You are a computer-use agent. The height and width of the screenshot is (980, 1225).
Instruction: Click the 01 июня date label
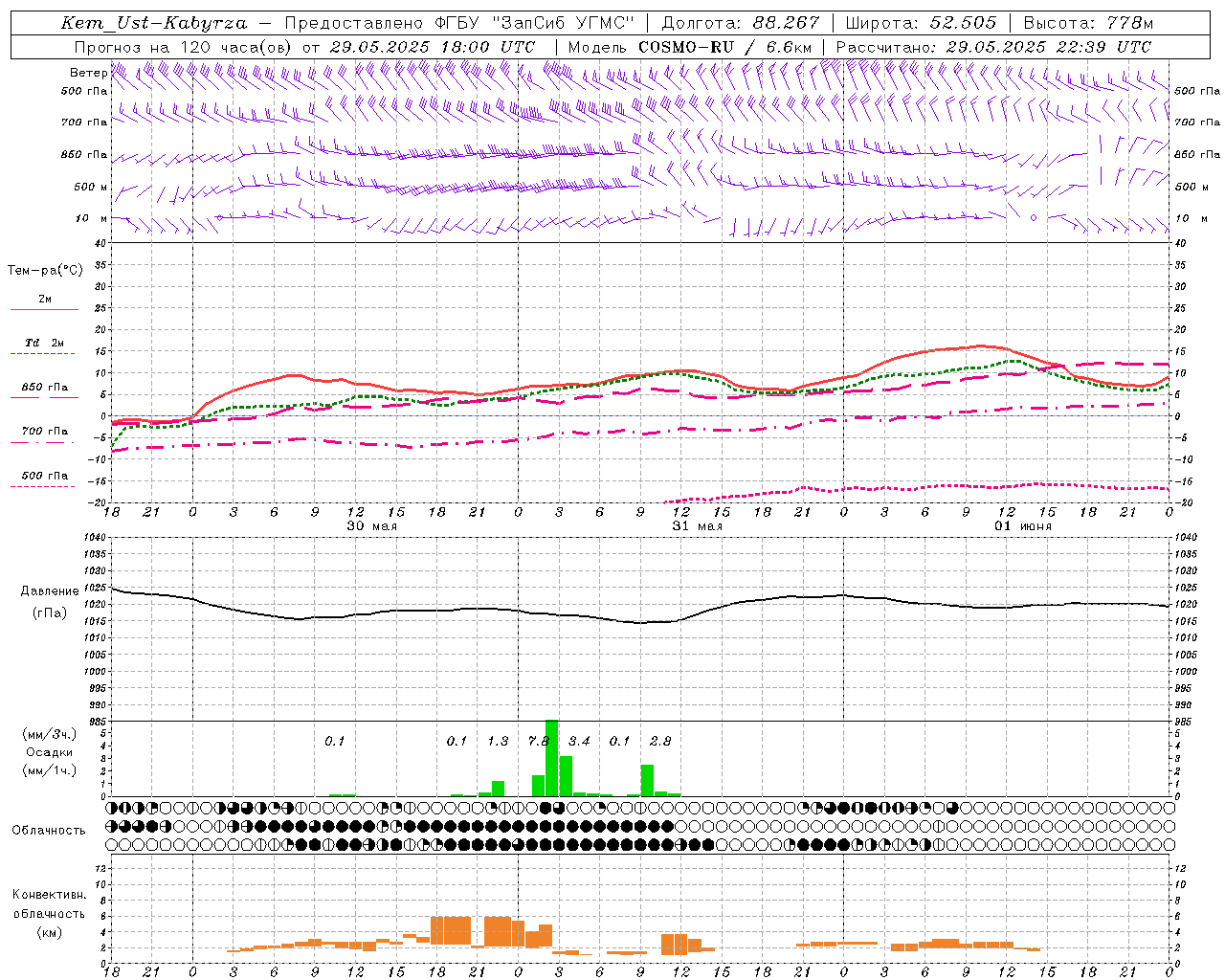(x=1023, y=526)
